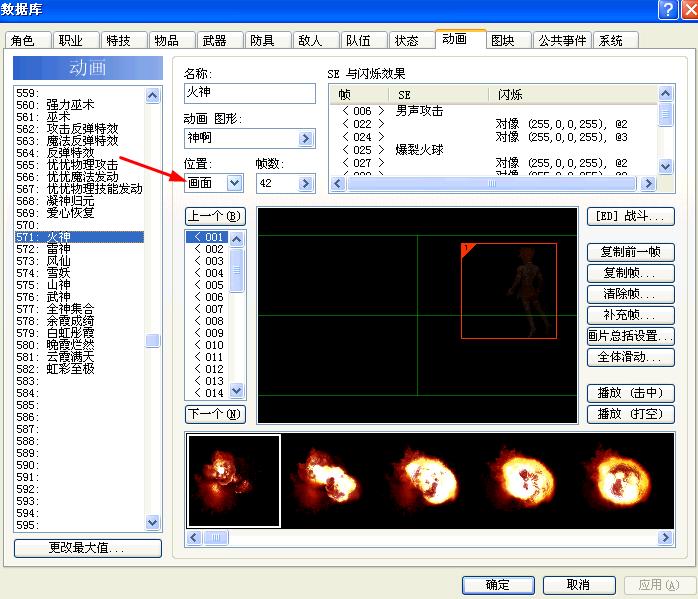
Task: Select animation 572: 雷神
Action: click(x=79, y=249)
